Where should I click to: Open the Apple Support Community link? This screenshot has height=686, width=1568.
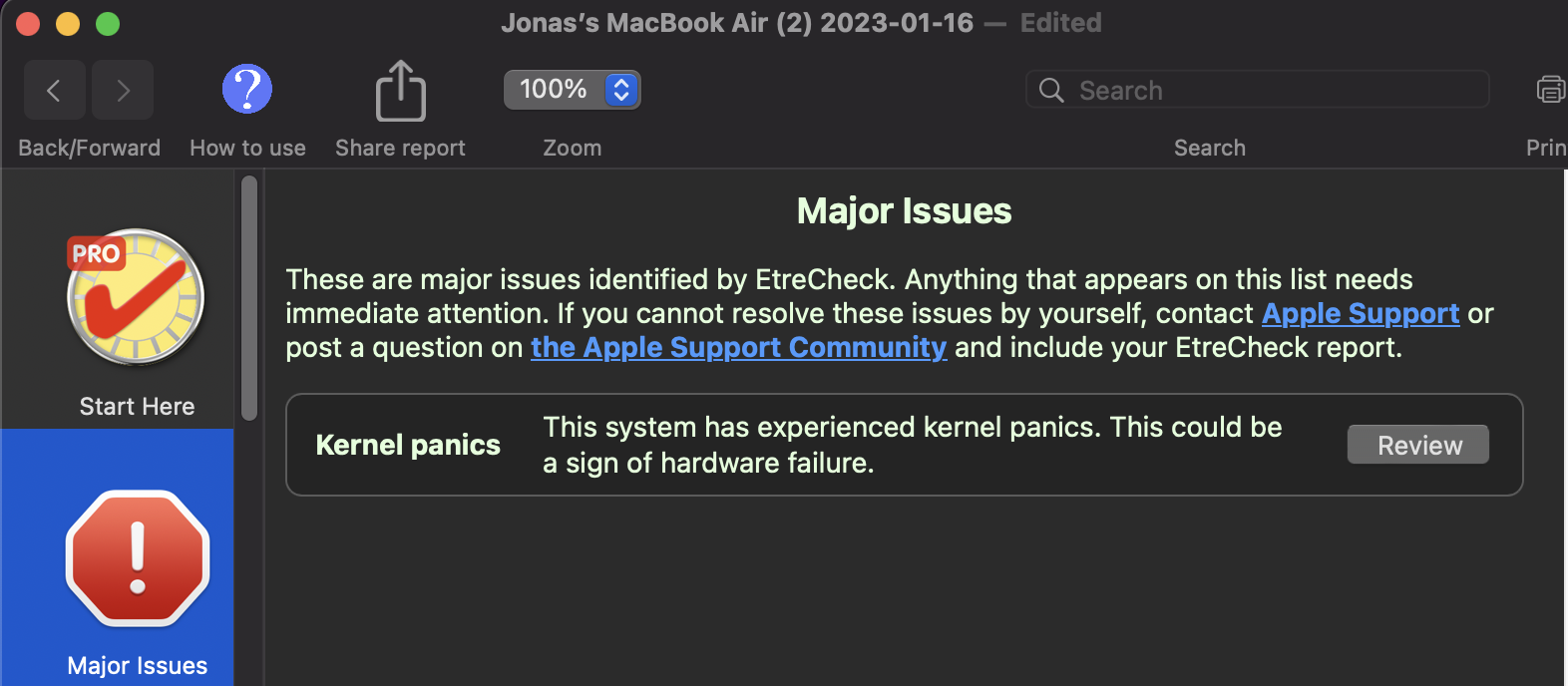point(738,347)
